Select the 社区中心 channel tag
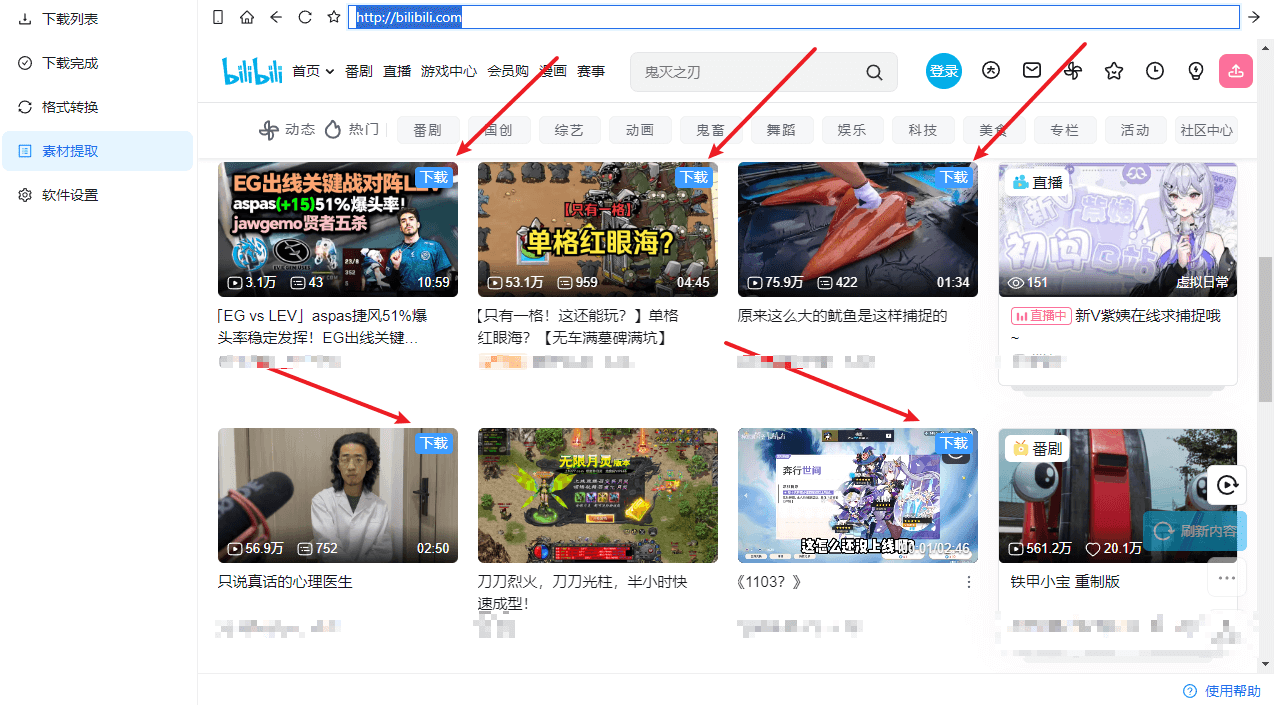 [x=1207, y=130]
